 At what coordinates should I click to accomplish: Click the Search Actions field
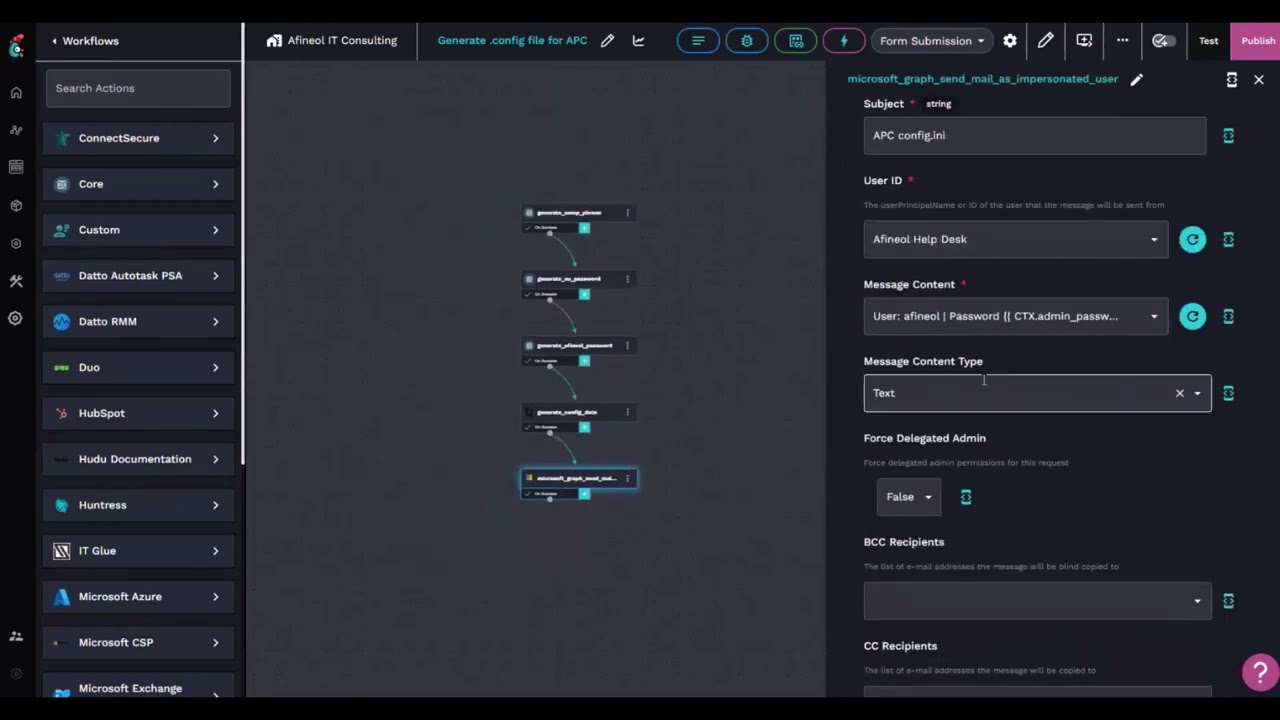point(138,88)
